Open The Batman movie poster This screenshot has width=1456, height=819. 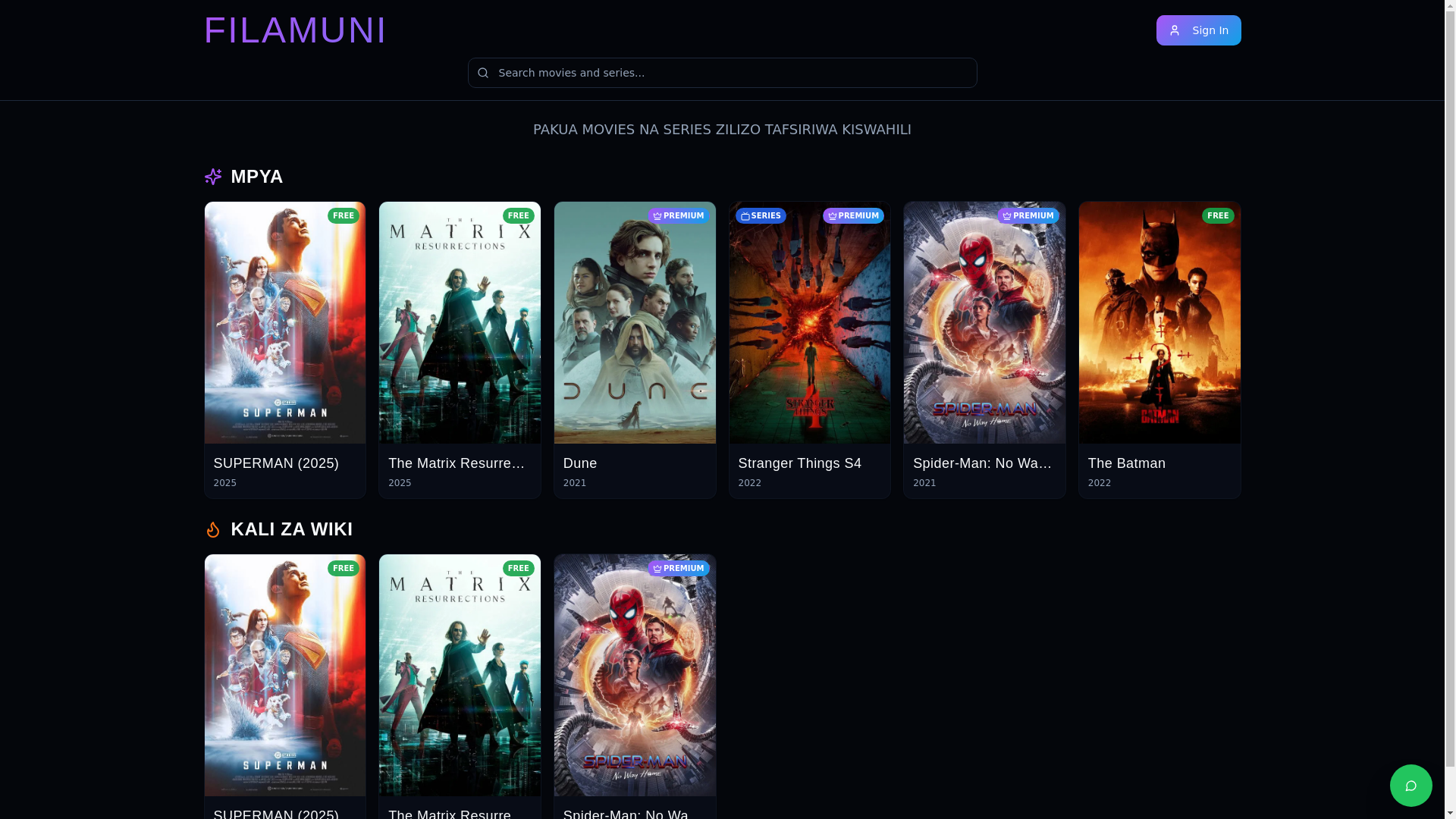click(x=1159, y=322)
